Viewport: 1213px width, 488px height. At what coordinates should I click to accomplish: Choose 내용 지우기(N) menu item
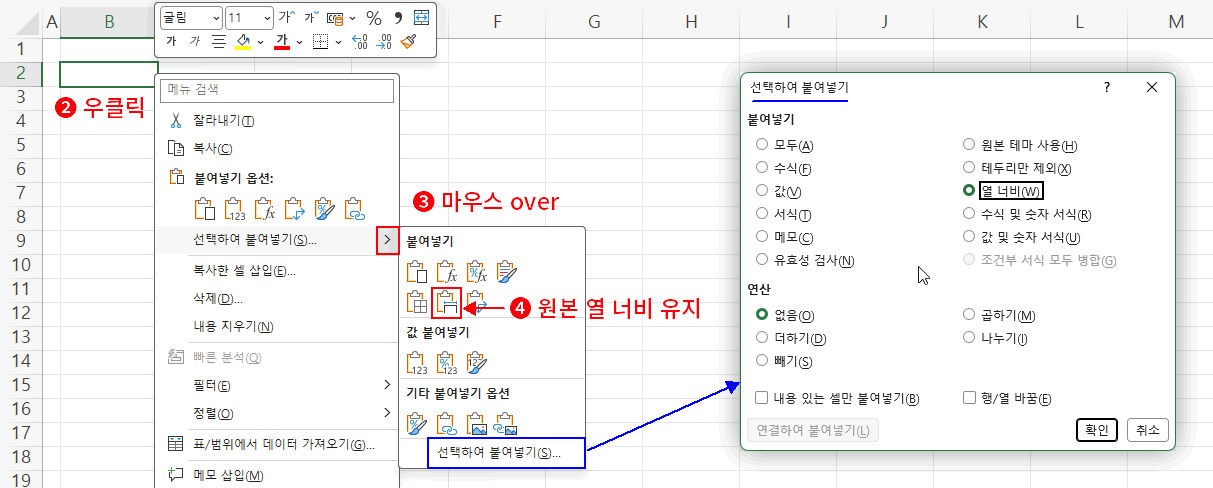coord(277,326)
